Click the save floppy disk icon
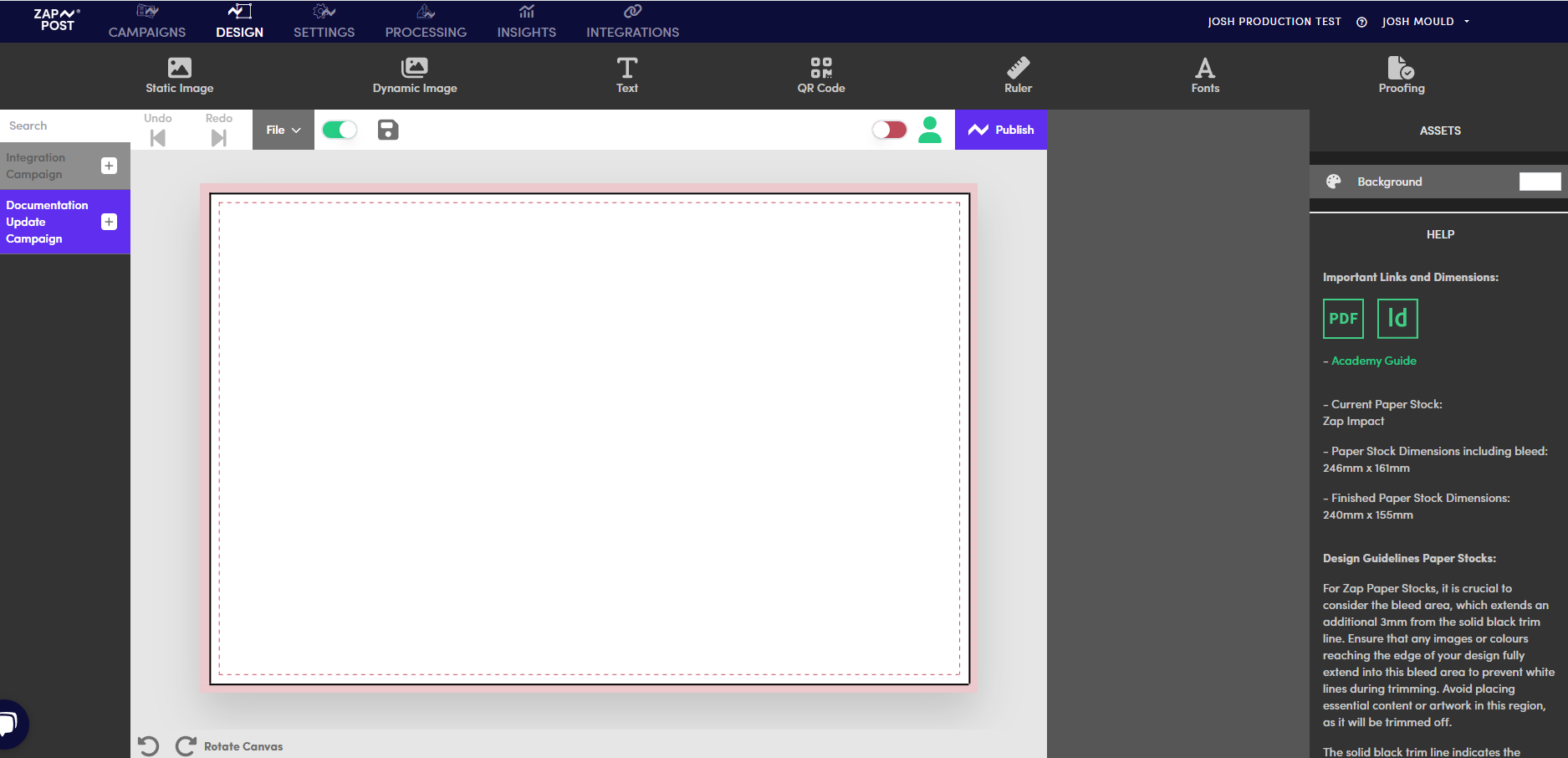This screenshot has height=758, width=1568. coord(388,130)
